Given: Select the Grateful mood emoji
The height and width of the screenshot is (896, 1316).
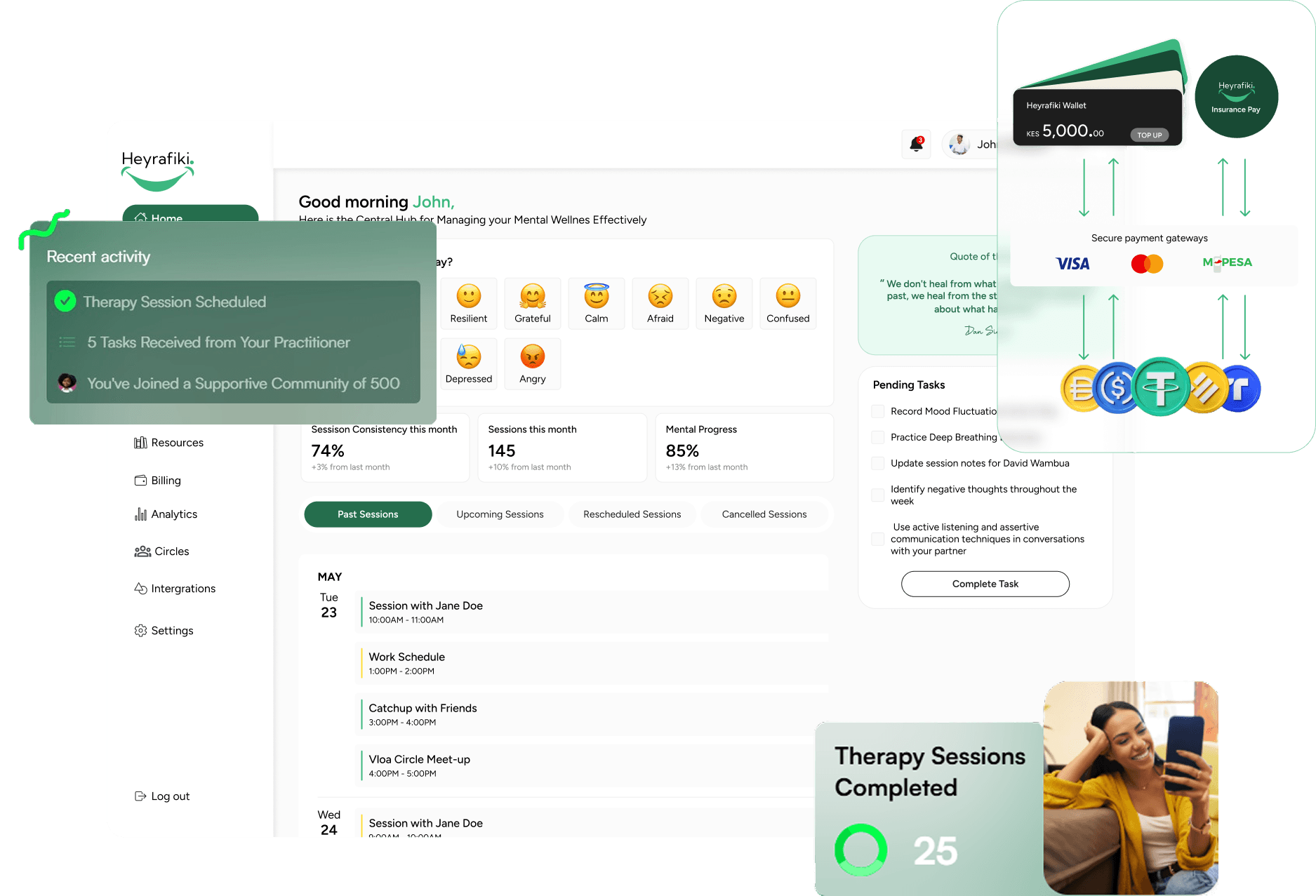Looking at the screenshot, I should click(533, 303).
